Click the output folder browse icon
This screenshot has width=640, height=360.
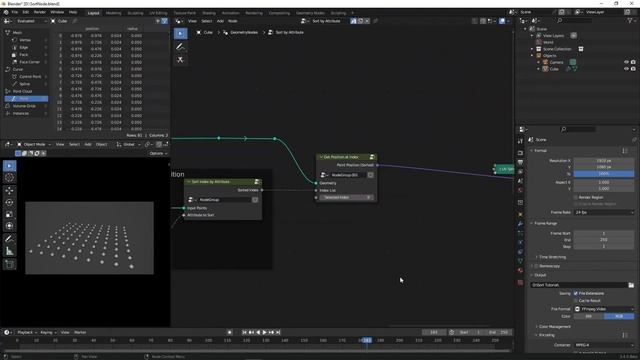click(x=631, y=285)
